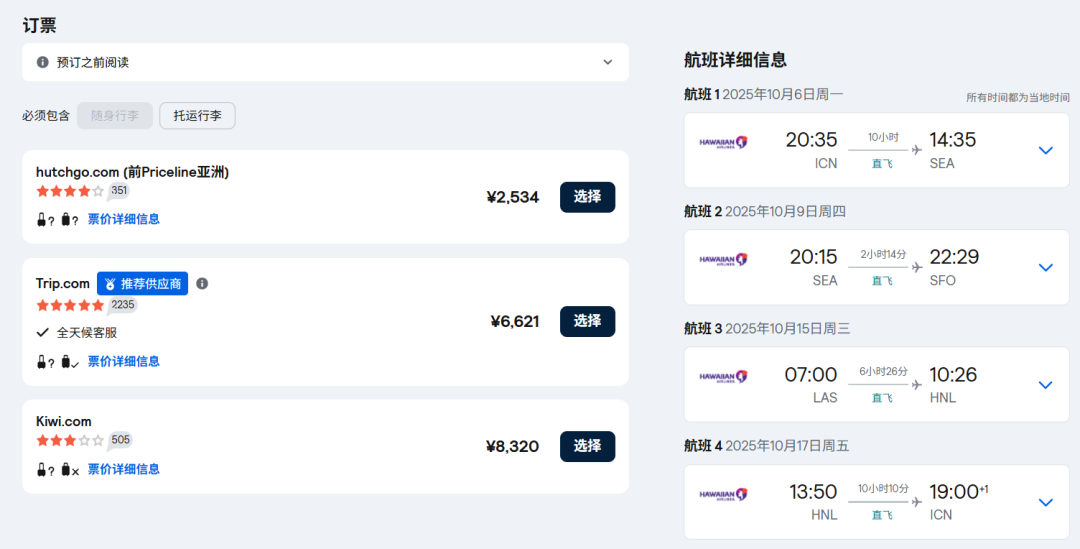Click the Kiwi.com three-star rating
Image resolution: width=1080 pixels, height=549 pixels.
(70, 439)
